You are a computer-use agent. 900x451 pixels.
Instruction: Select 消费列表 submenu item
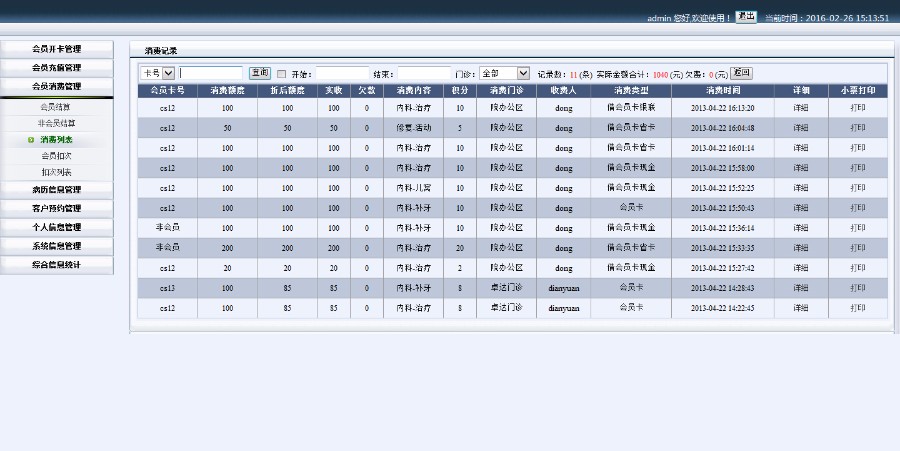tap(56, 139)
